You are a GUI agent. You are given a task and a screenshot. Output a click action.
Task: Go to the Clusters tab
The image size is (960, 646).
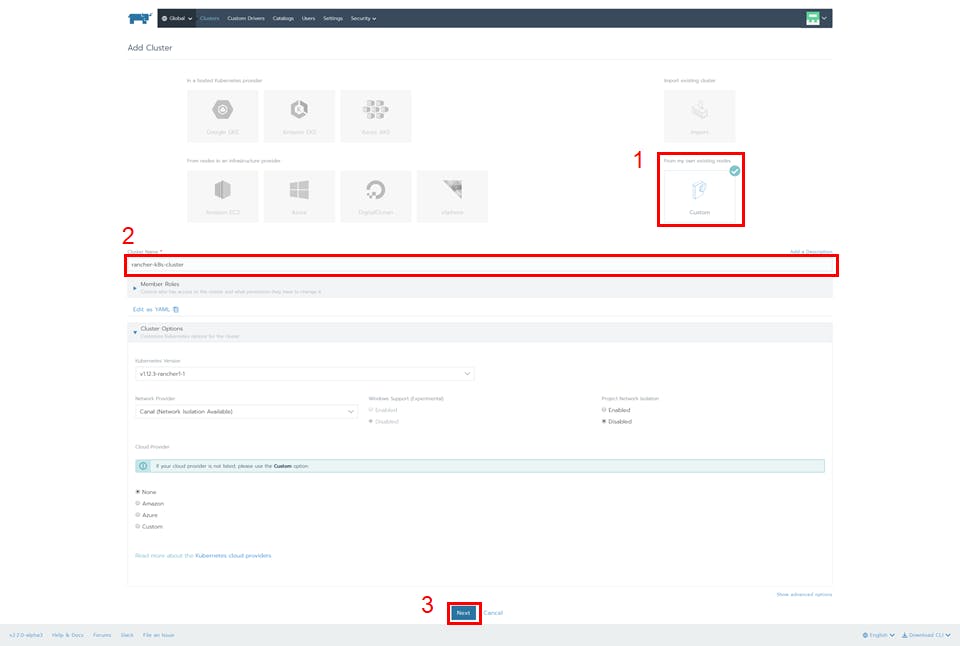point(209,18)
